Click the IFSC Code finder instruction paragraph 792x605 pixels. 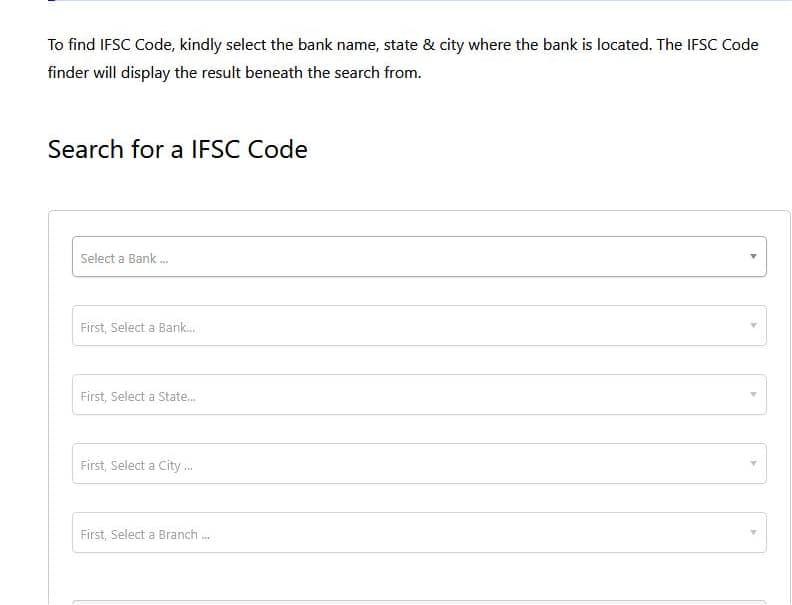click(x=403, y=58)
